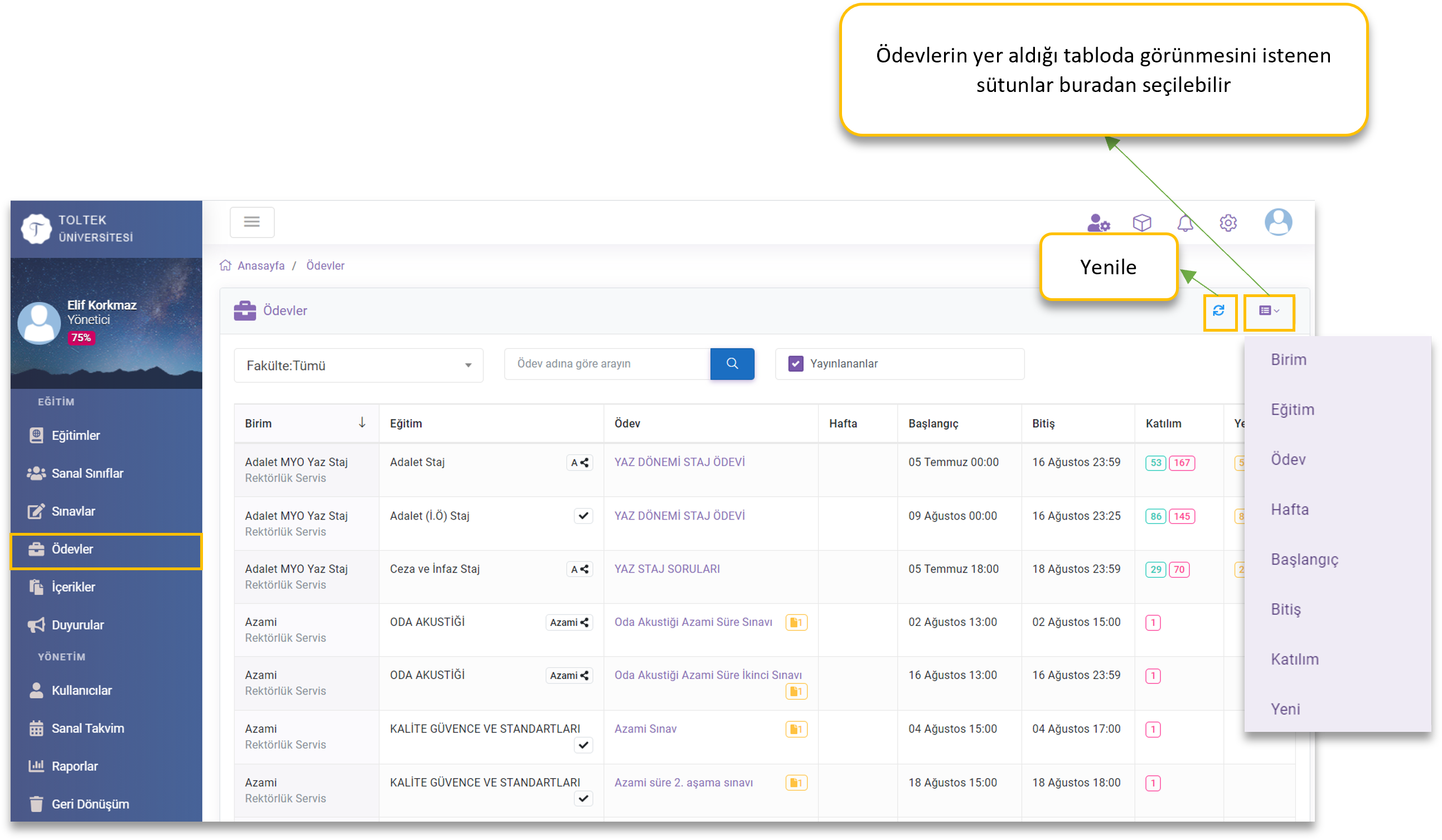Open YAZ STAJ SORULARI assignment link

tap(667, 569)
